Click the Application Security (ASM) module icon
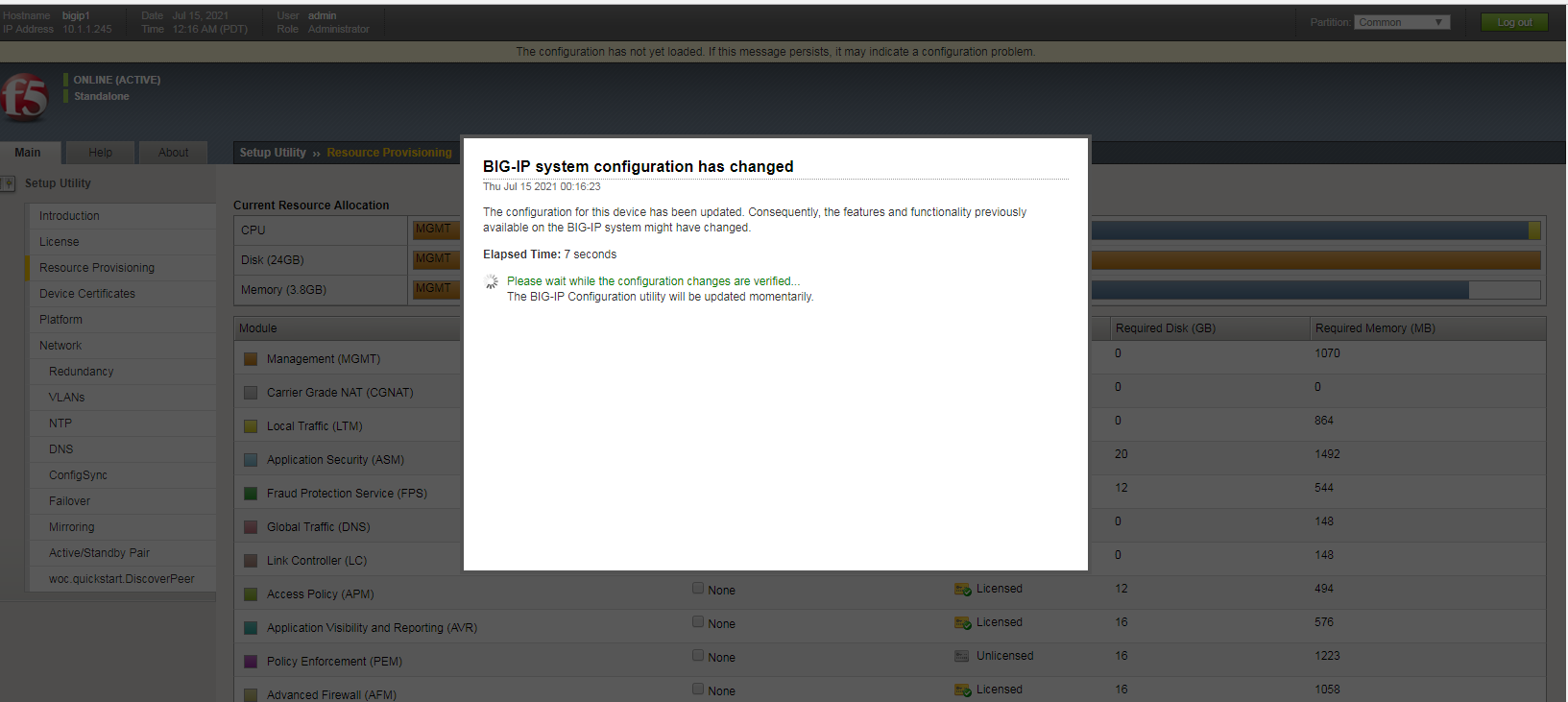Screen dimensions: 1568x702 click(x=251, y=460)
